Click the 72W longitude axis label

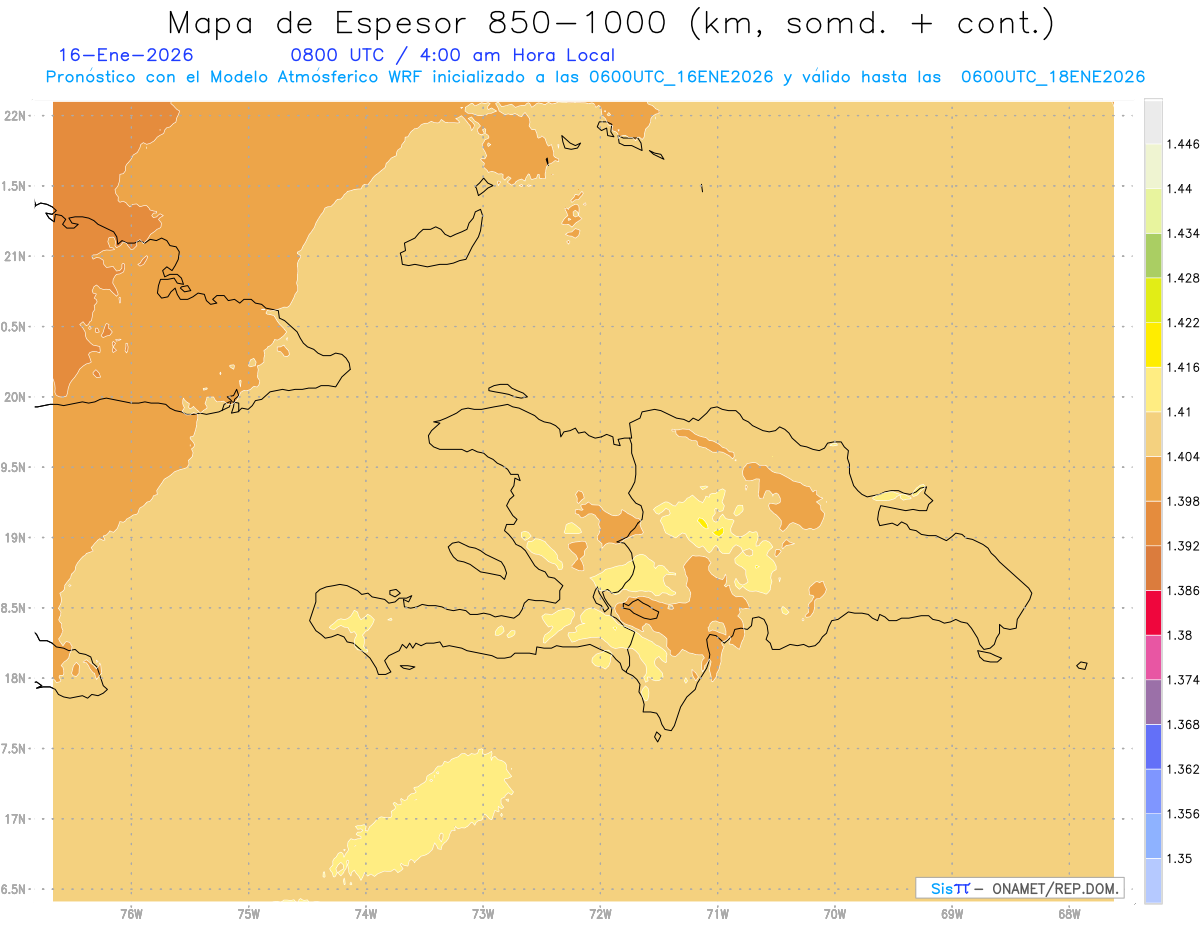[601, 913]
